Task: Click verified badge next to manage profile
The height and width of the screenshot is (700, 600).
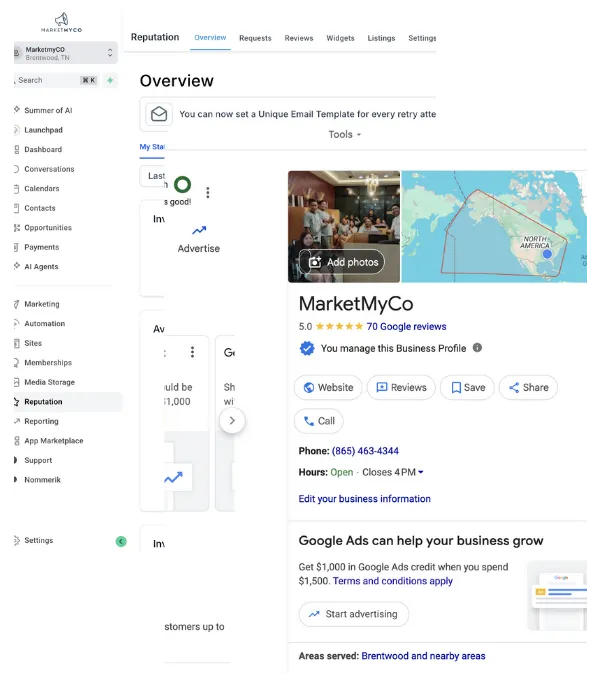Action: (x=307, y=348)
